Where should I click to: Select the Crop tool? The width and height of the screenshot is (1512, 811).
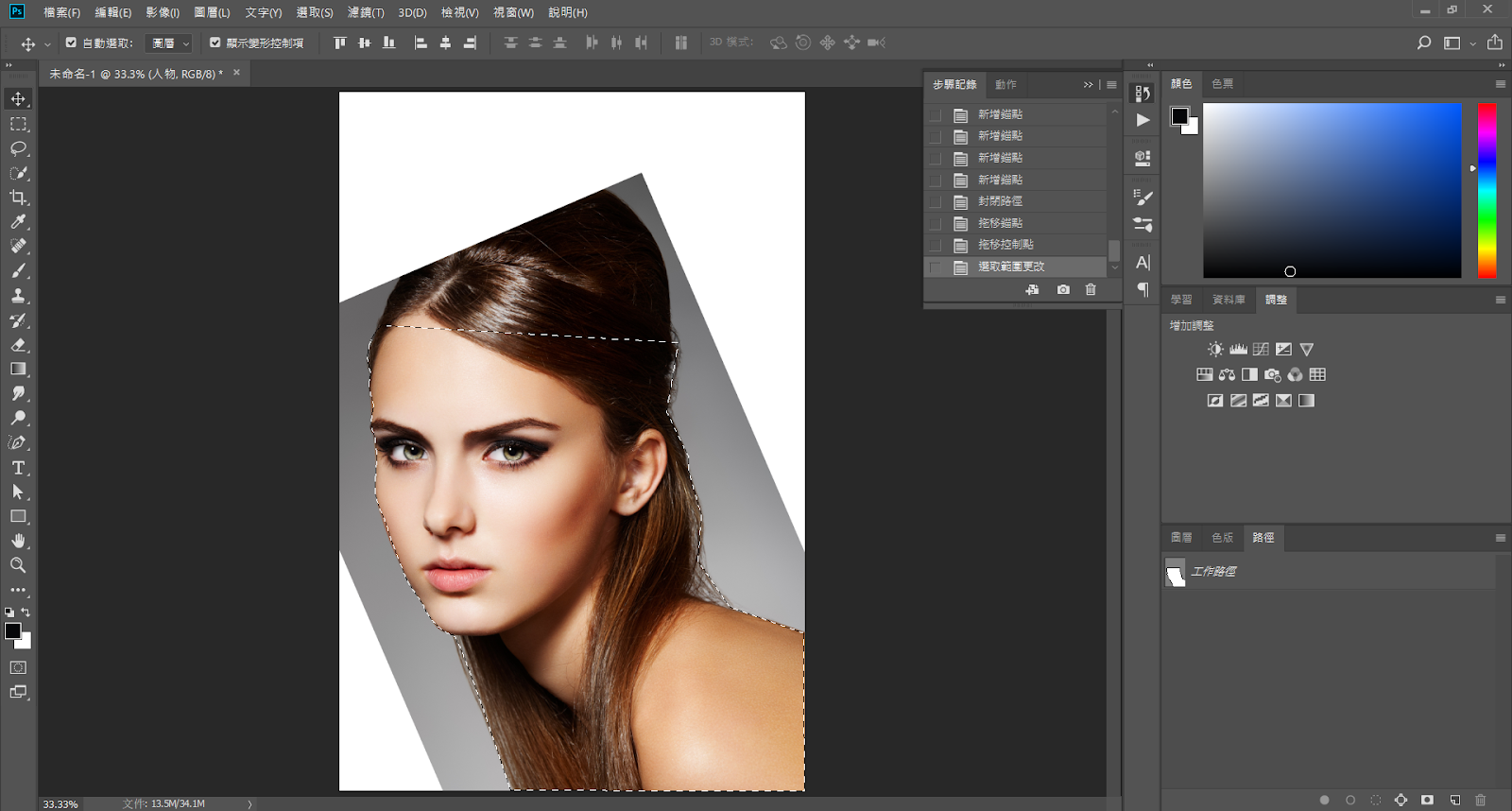18,198
